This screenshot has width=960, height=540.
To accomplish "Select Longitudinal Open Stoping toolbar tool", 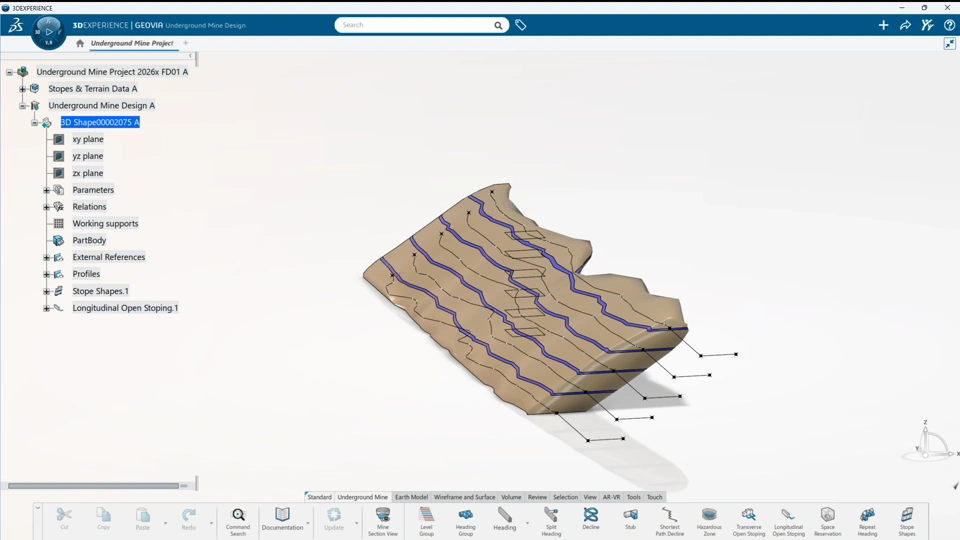I will (x=789, y=522).
